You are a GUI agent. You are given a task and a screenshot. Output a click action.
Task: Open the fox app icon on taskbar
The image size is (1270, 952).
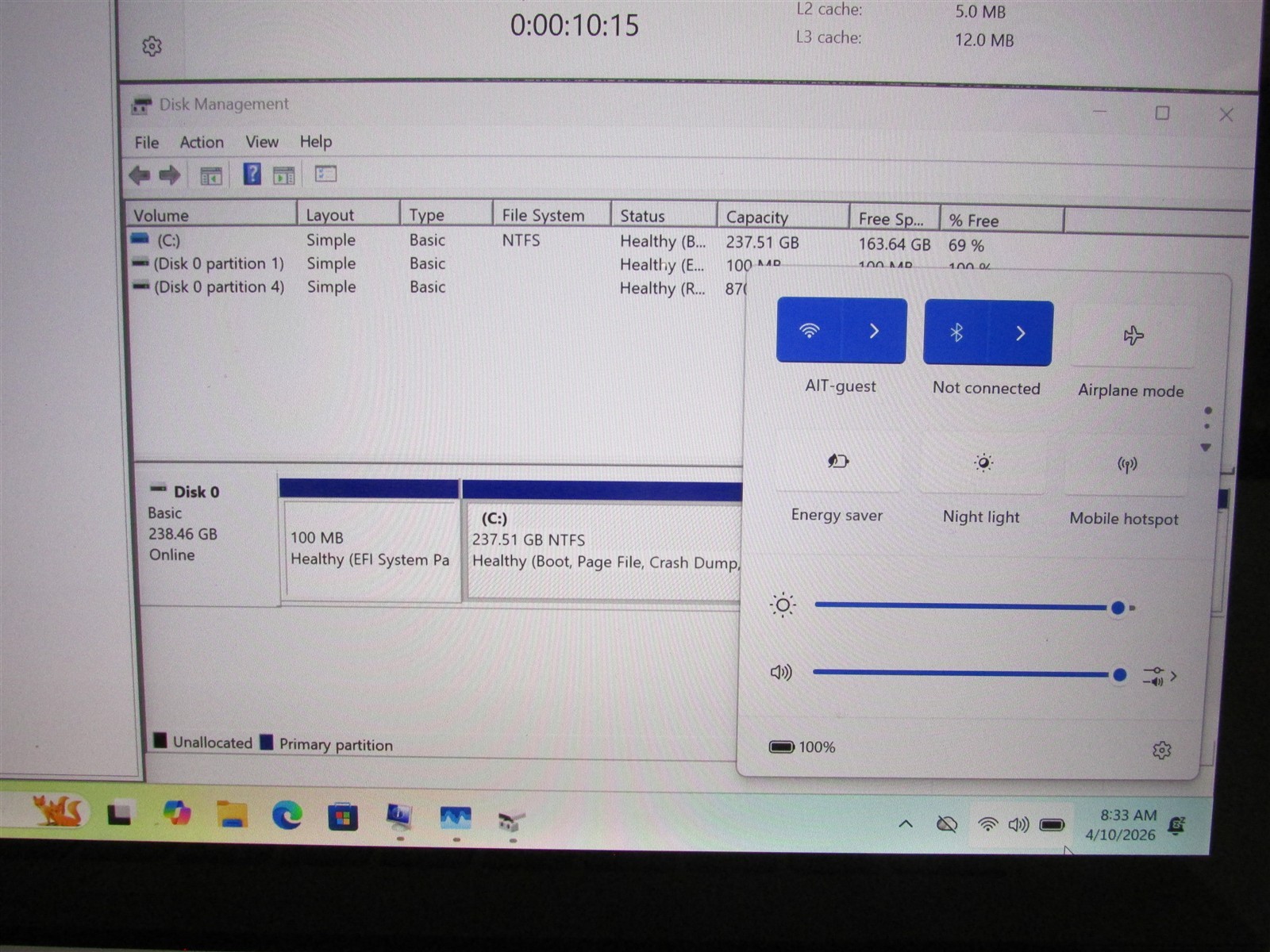coord(57,812)
